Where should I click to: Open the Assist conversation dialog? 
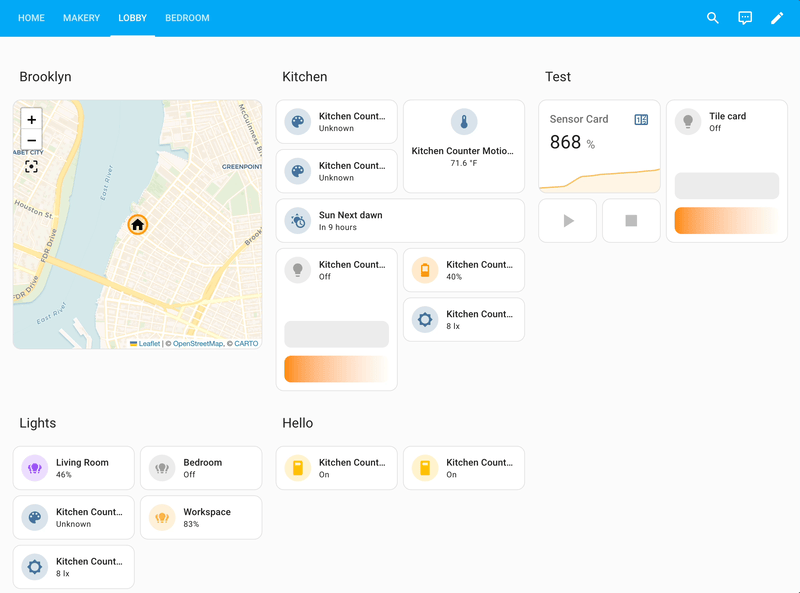click(x=744, y=17)
